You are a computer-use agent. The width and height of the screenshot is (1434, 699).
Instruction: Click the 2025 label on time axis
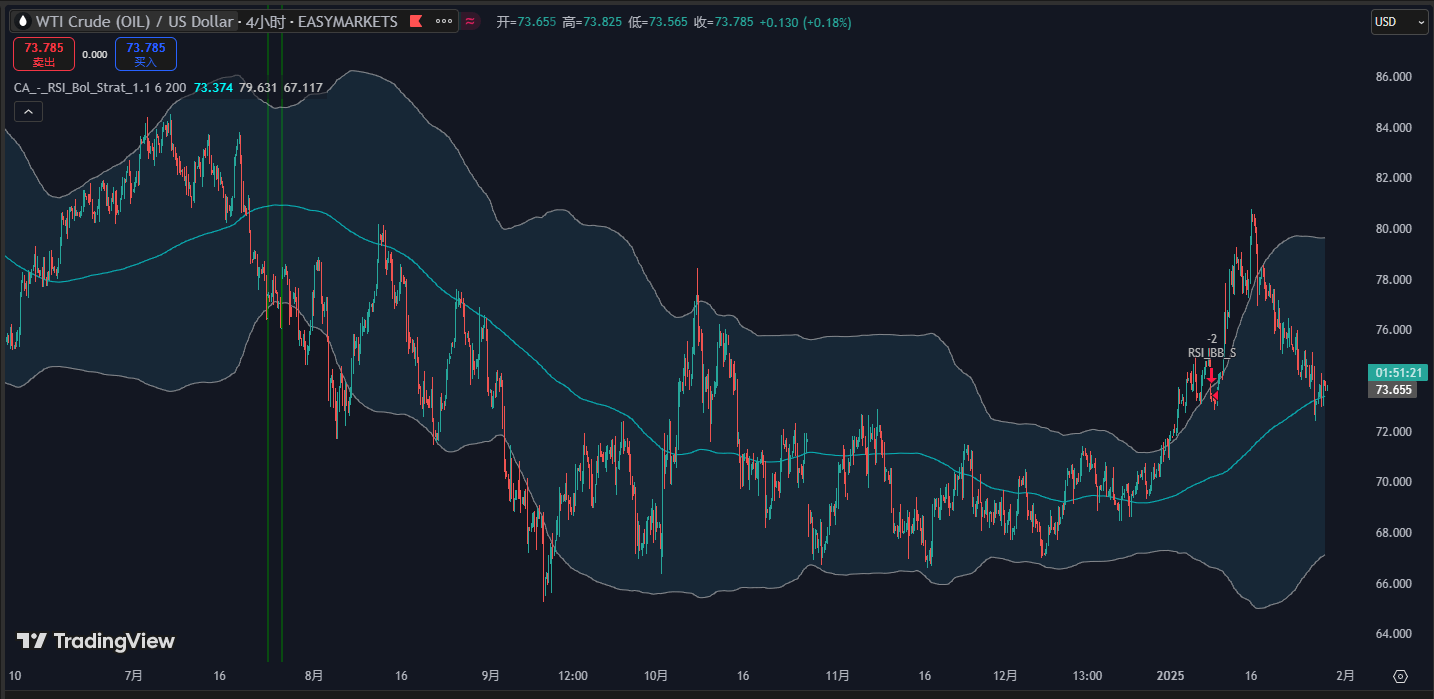coord(1169,676)
